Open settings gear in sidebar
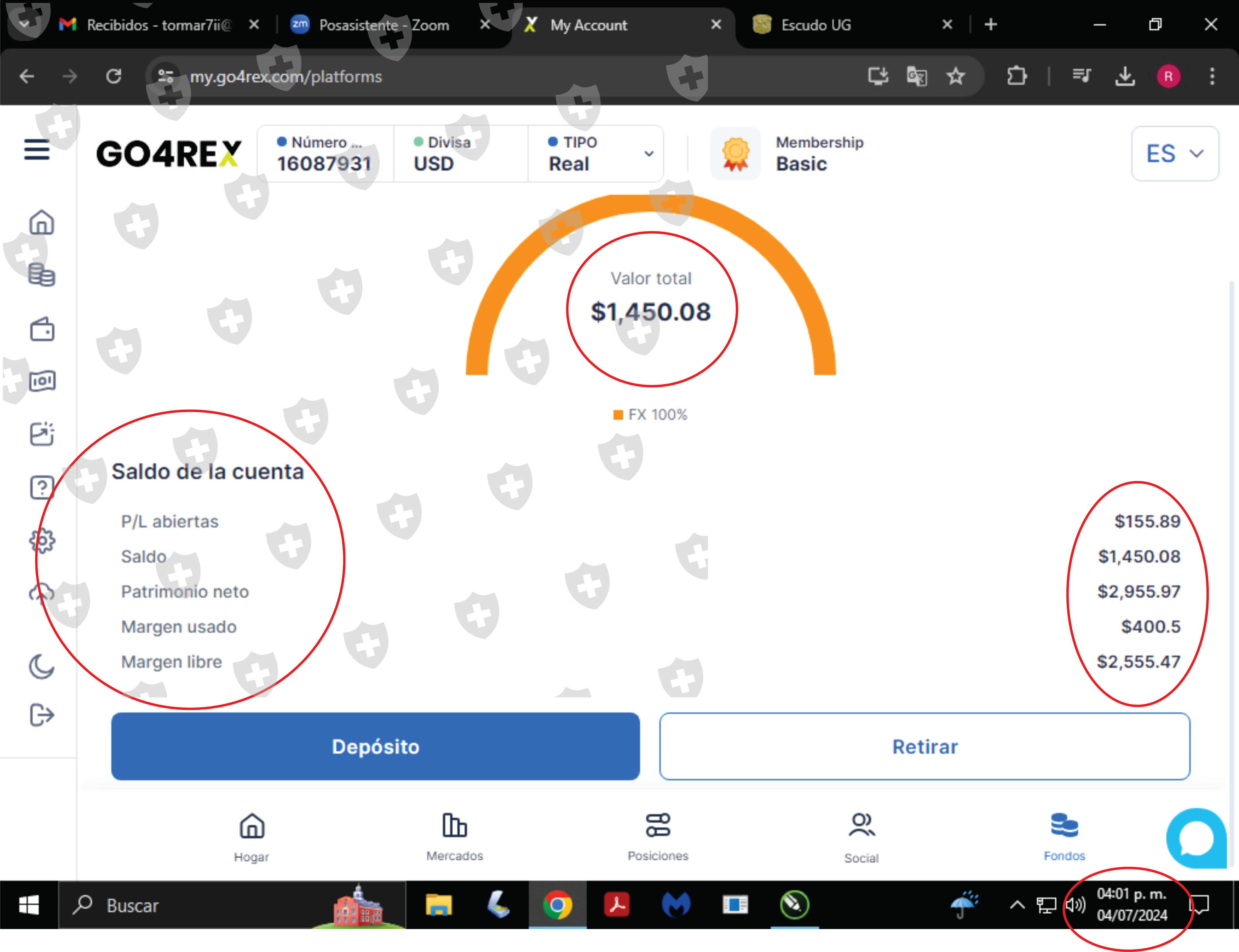 [42, 541]
